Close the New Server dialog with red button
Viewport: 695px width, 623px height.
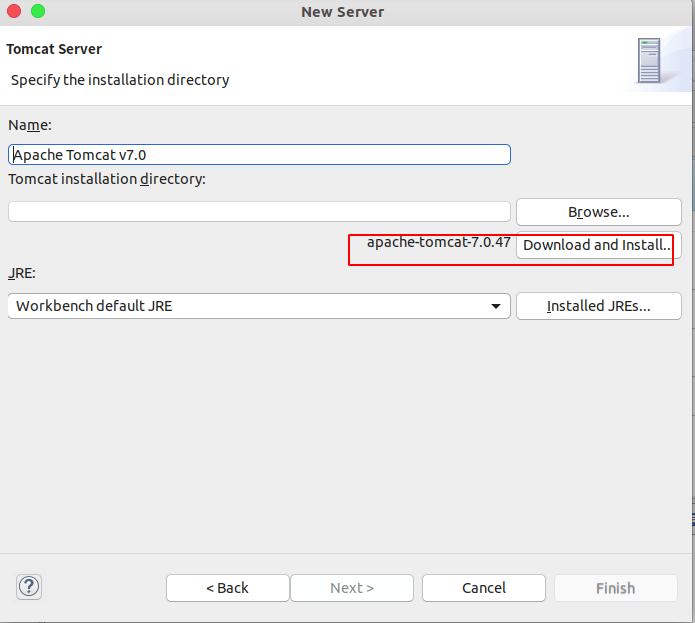point(14,11)
